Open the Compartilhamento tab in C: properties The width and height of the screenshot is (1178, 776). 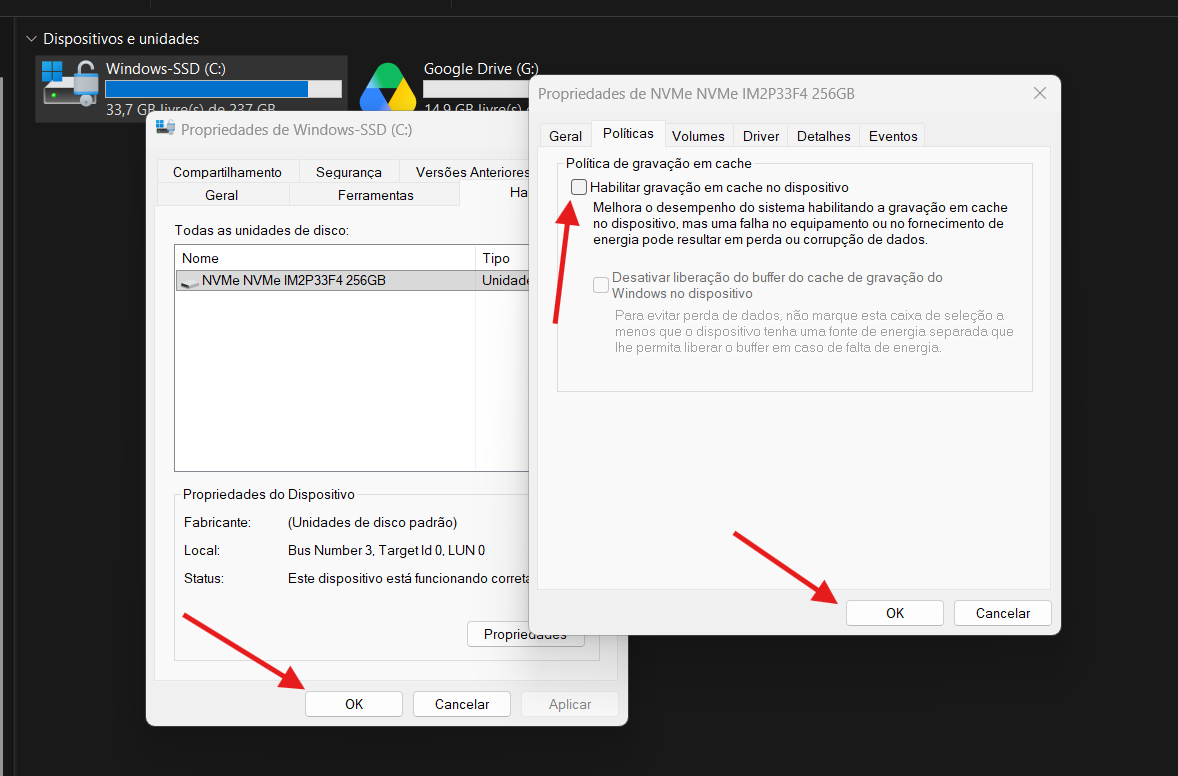click(228, 172)
